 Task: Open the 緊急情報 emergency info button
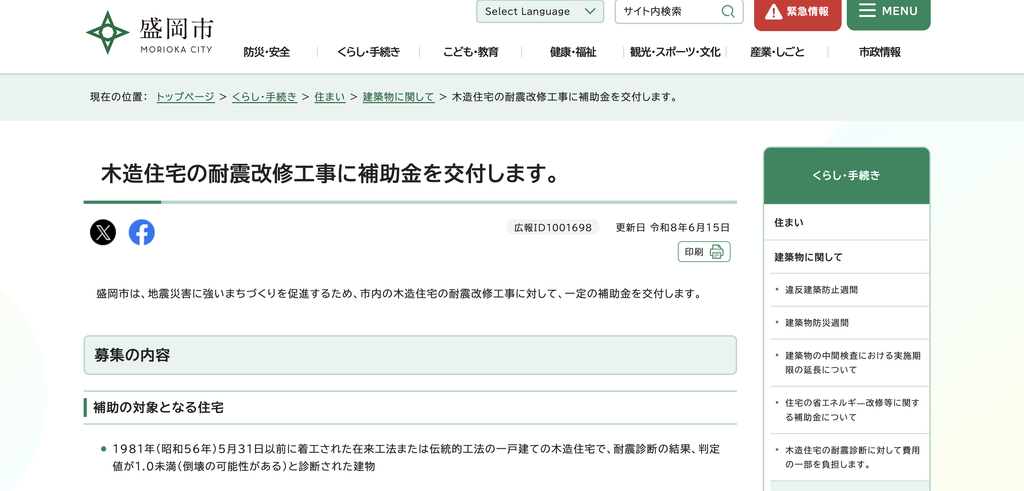click(x=797, y=13)
